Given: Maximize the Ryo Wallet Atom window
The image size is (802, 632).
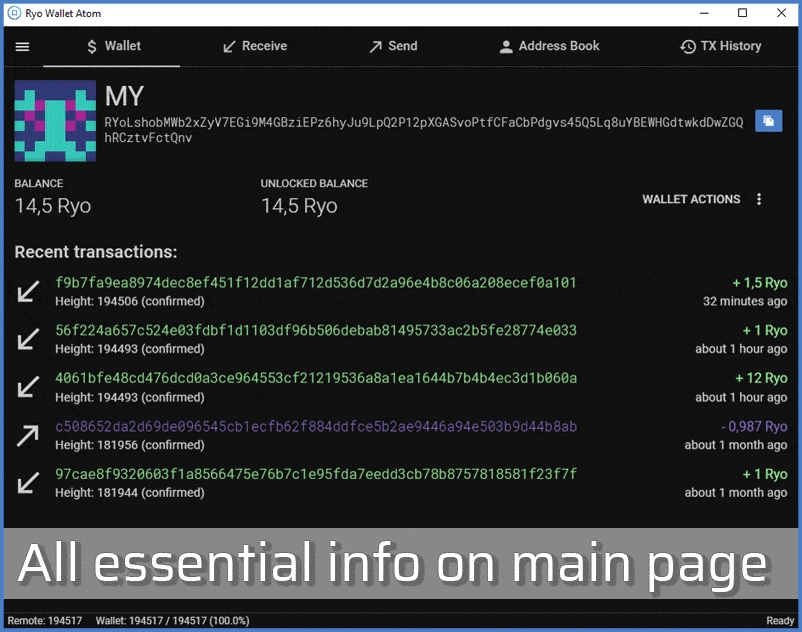Looking at the screenshot, I should click(743, 13).
